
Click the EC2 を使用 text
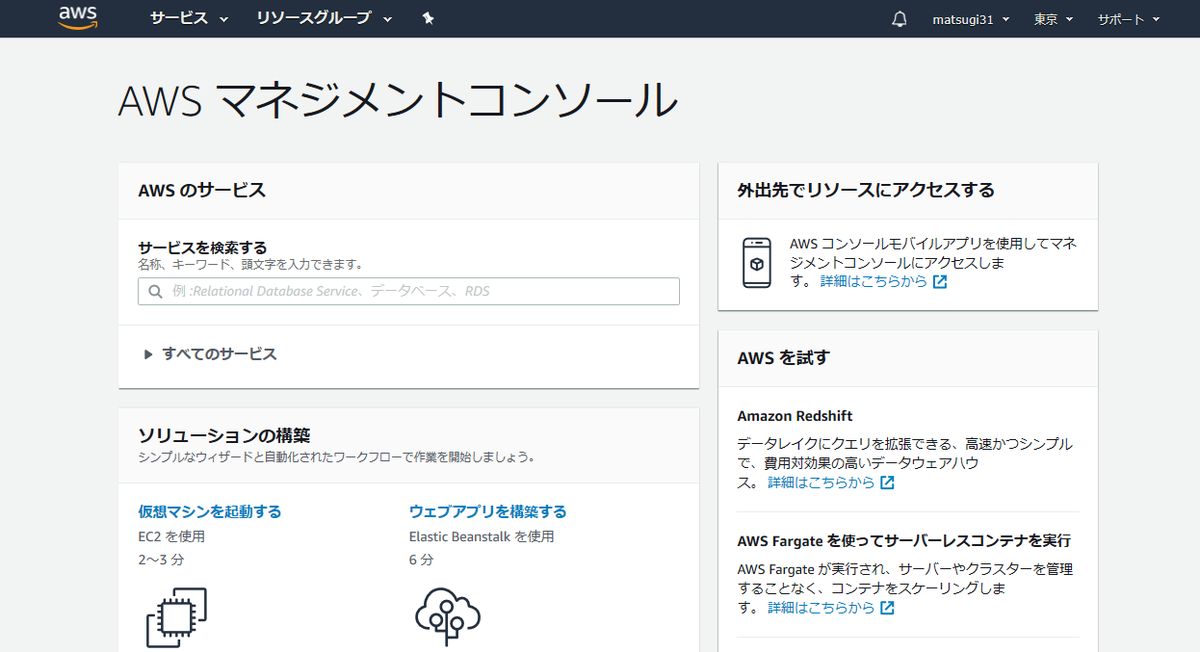[x=171, y=537]
